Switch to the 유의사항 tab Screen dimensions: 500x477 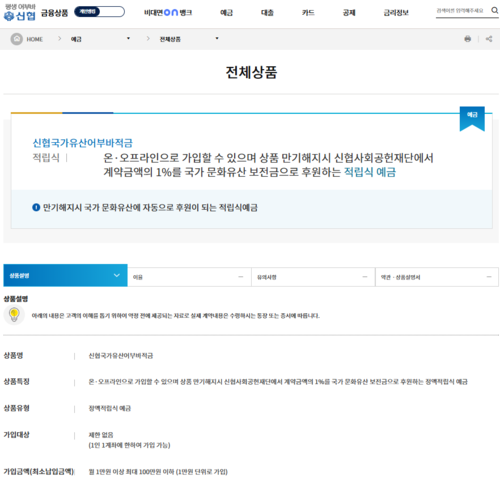pyautogui.click(x=313, y=277)
